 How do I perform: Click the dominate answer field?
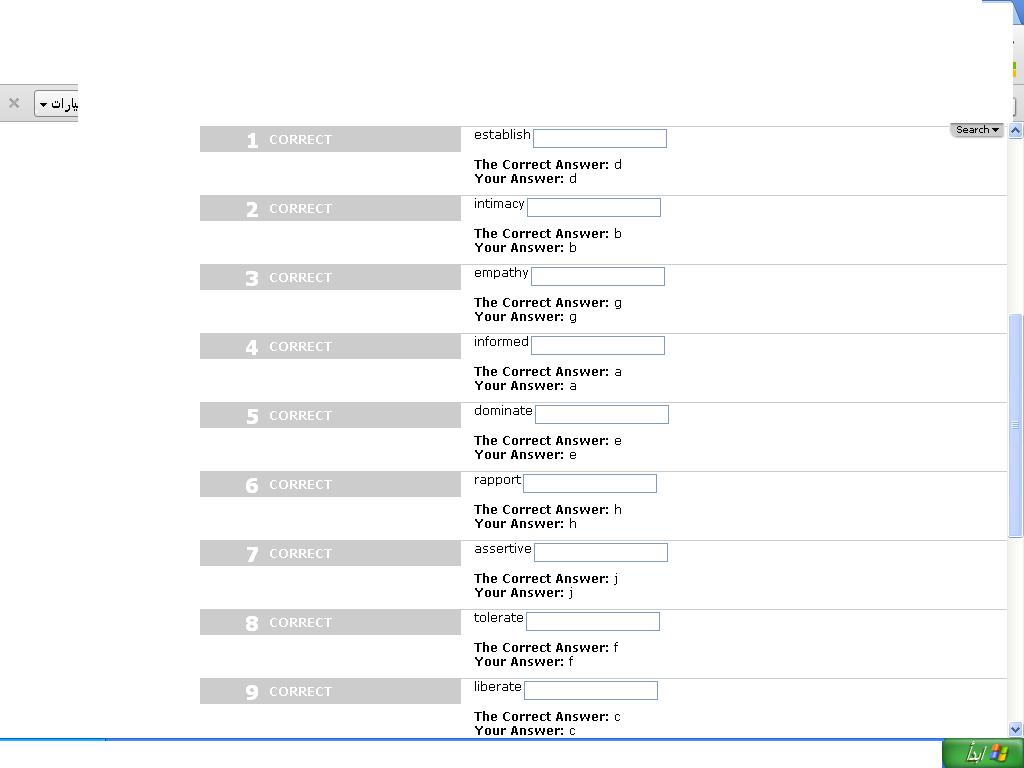pyautogui.click(x=601, y=415)
